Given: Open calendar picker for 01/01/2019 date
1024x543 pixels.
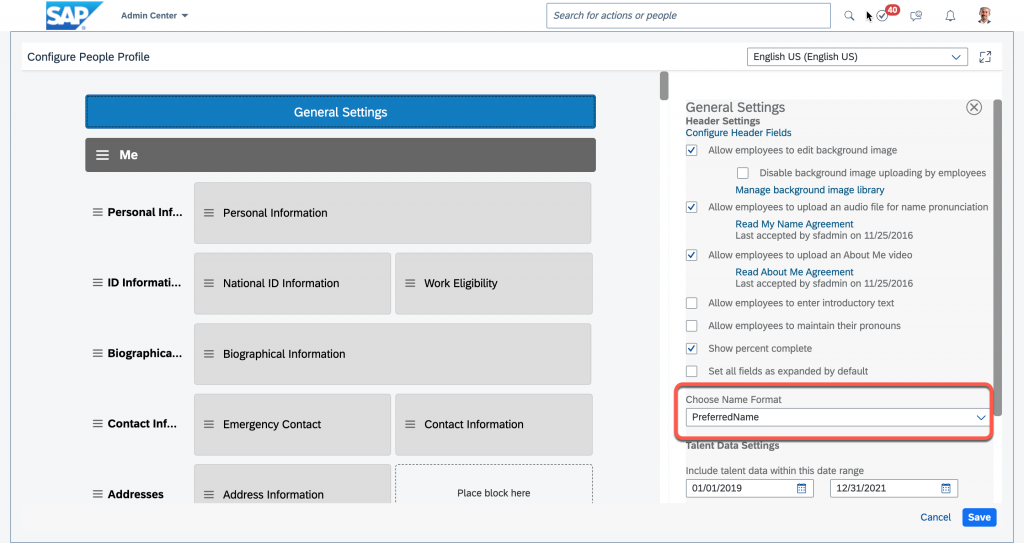Looking at the screenshot, I should pos(801,488).
